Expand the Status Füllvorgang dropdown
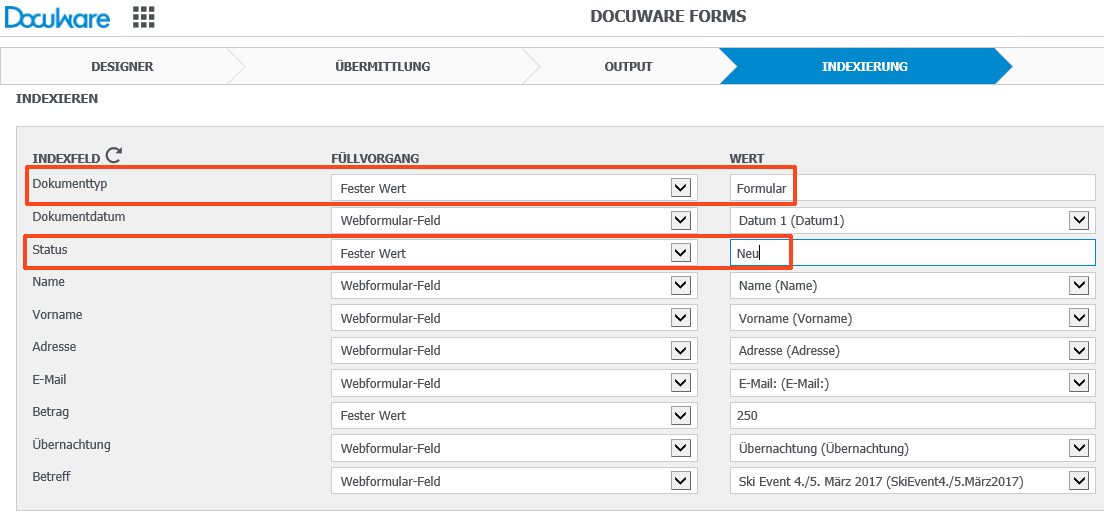 pyautogui.click(x=680, y=253)
